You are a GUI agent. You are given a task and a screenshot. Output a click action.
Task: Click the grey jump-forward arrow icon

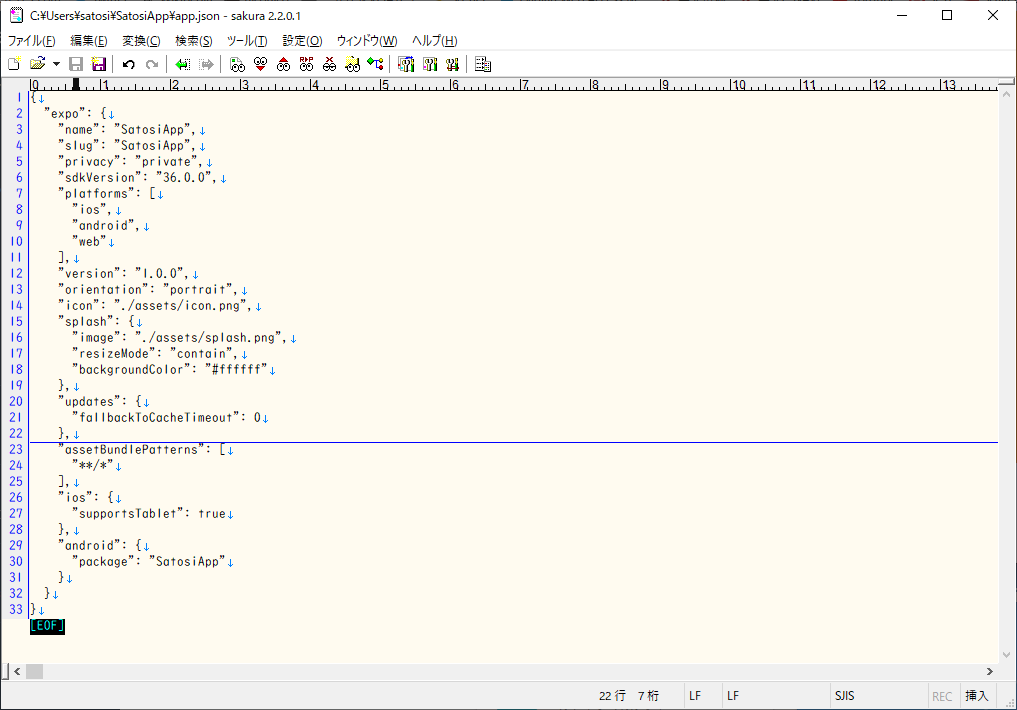point(206,64)
